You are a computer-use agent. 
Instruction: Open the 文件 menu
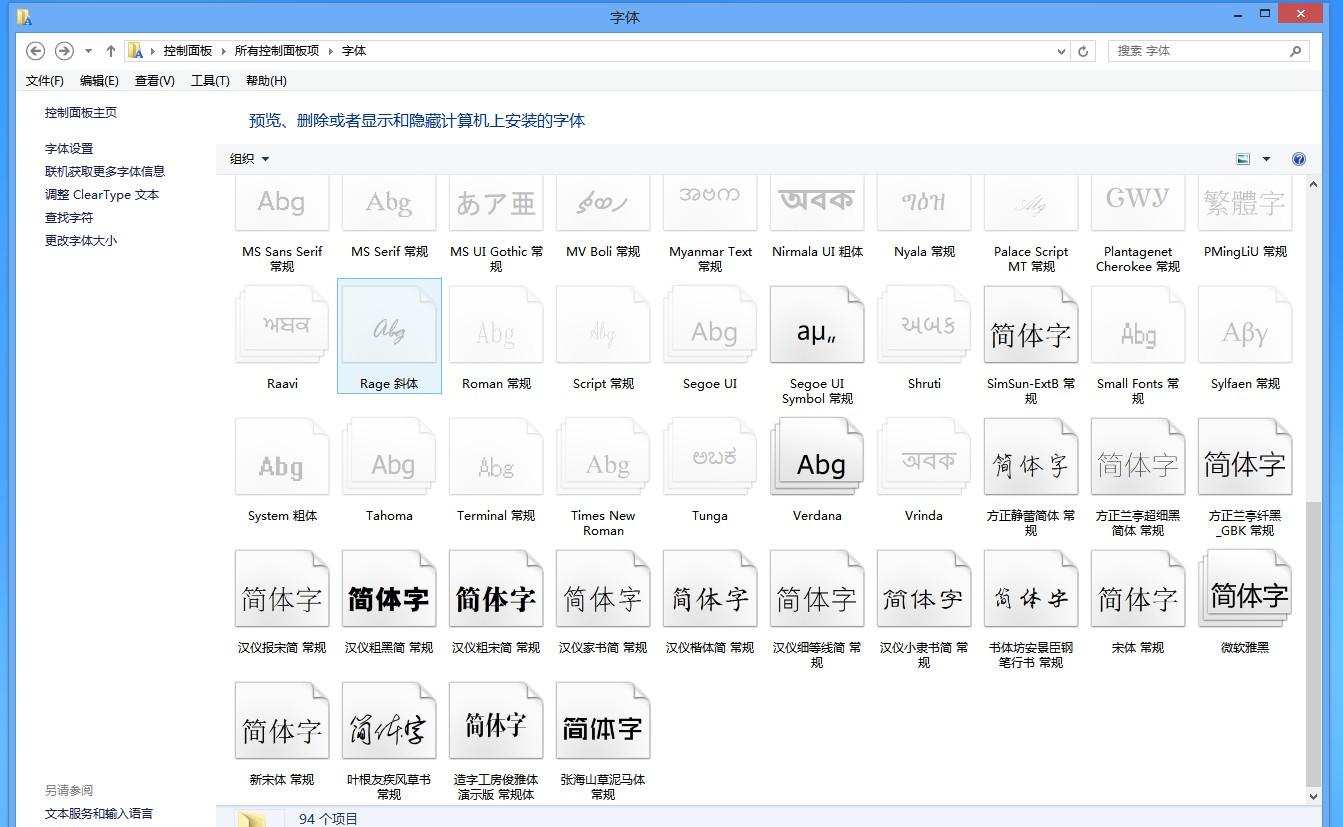click(x=43, y=80)
